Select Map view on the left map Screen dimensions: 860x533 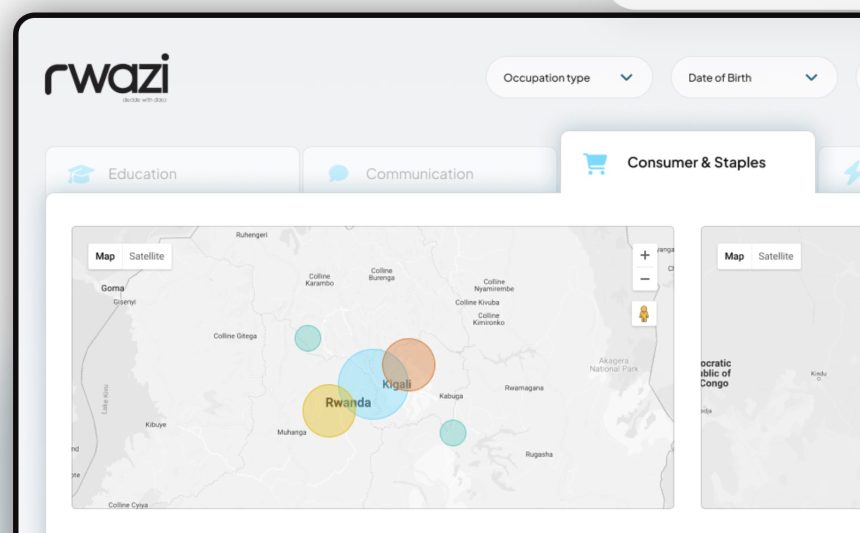(x=105, y=256)
